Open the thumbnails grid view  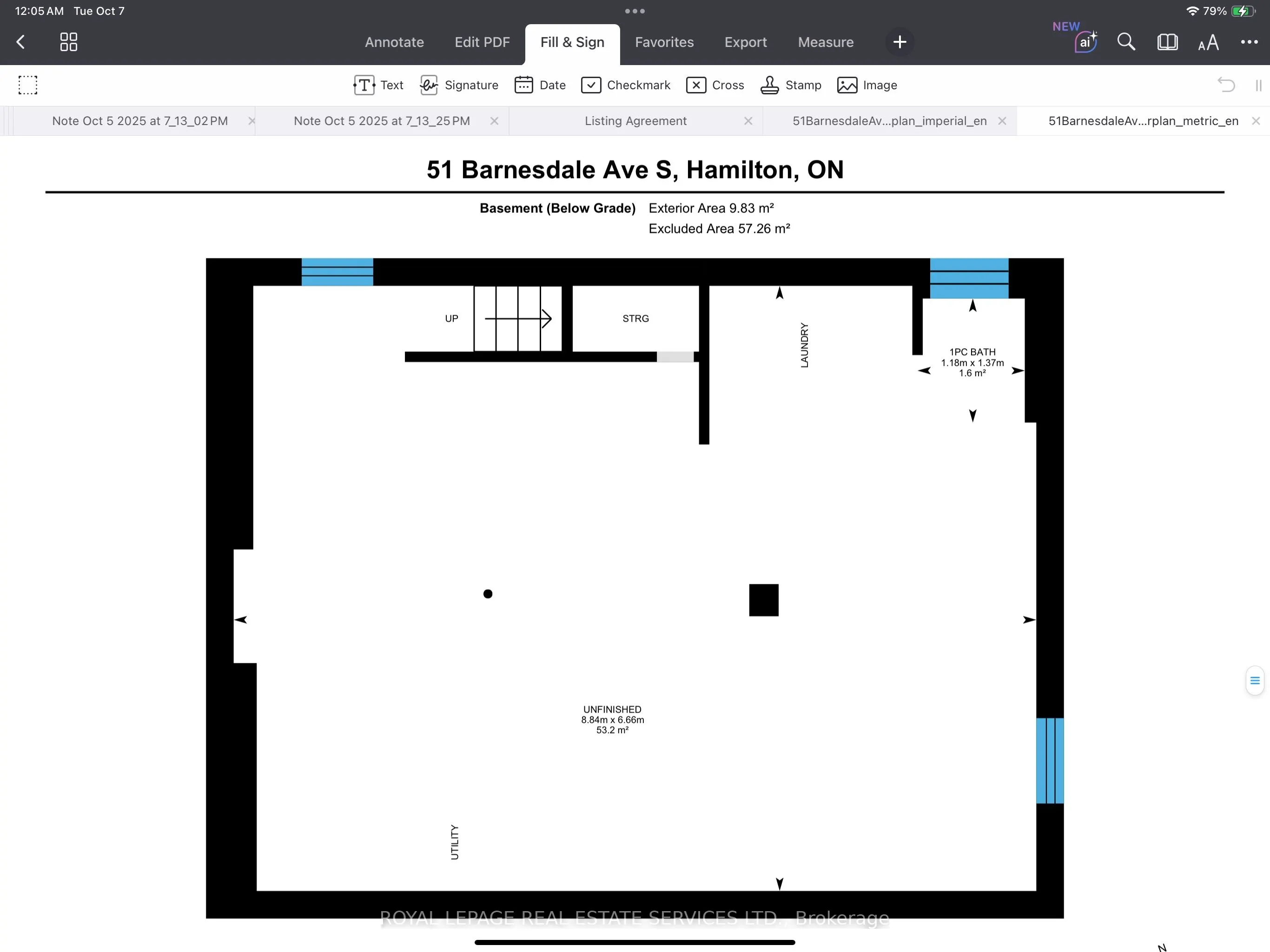tap(68, 42)
